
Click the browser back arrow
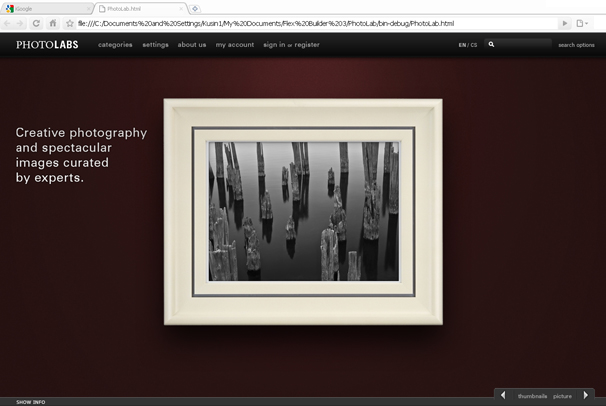[9, 23]
